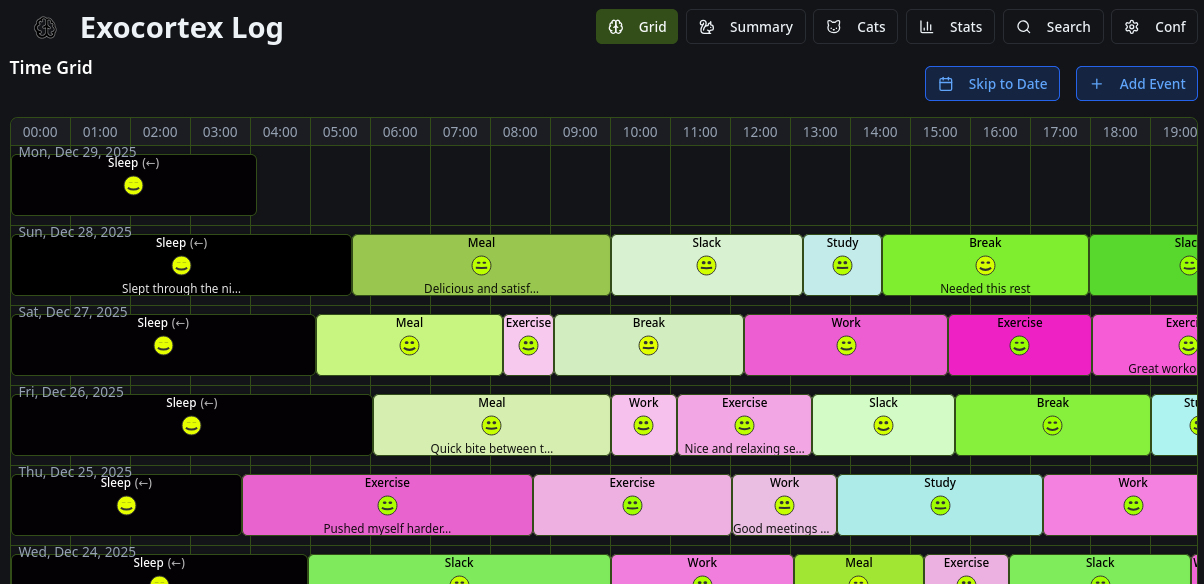Select the Exocortex Log title
The height and width of the screenshot is (584, 1204).
[x=181, y=28]
